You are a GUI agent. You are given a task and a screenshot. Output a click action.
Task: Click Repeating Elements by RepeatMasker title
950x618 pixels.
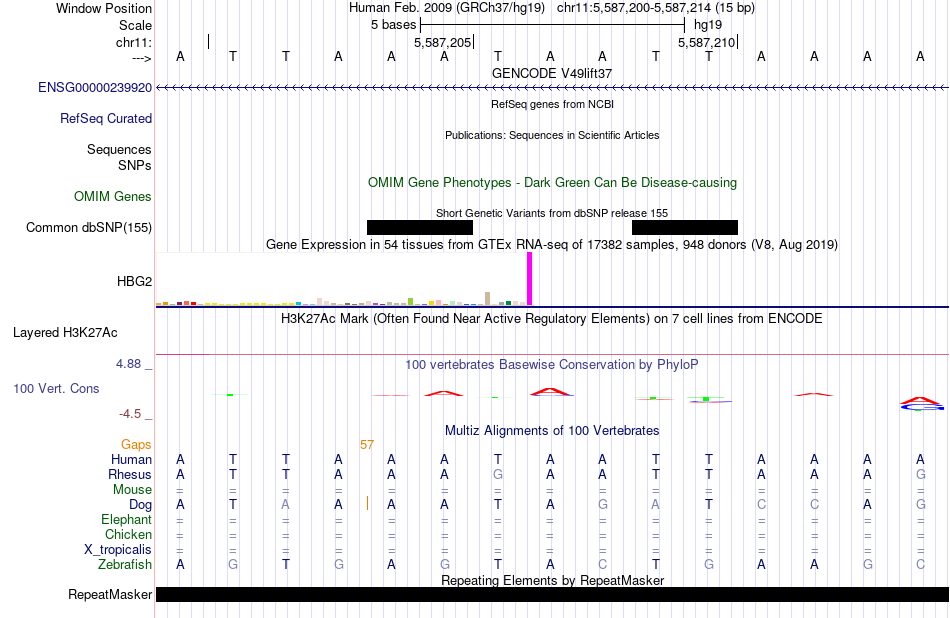553,580
